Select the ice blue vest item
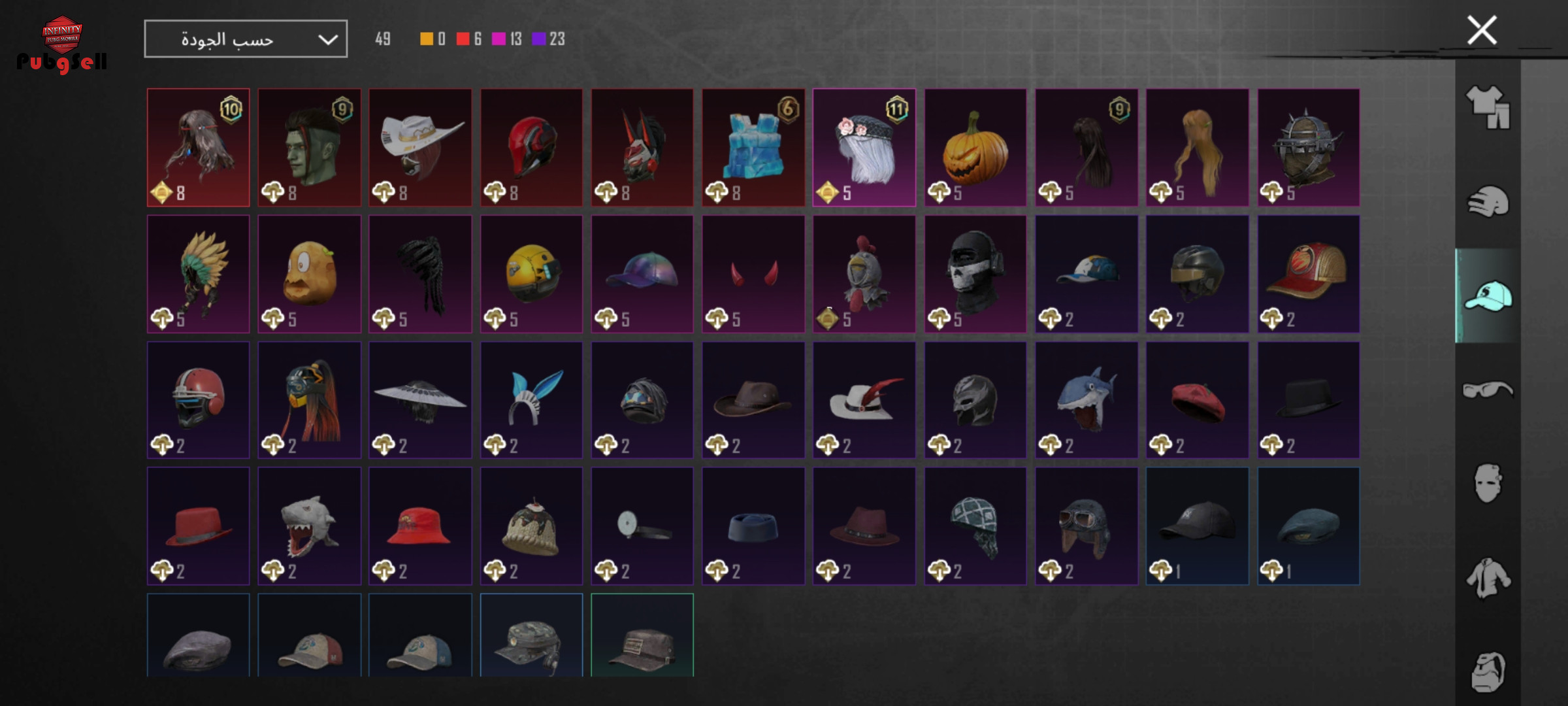 click(x=753, y=148)
